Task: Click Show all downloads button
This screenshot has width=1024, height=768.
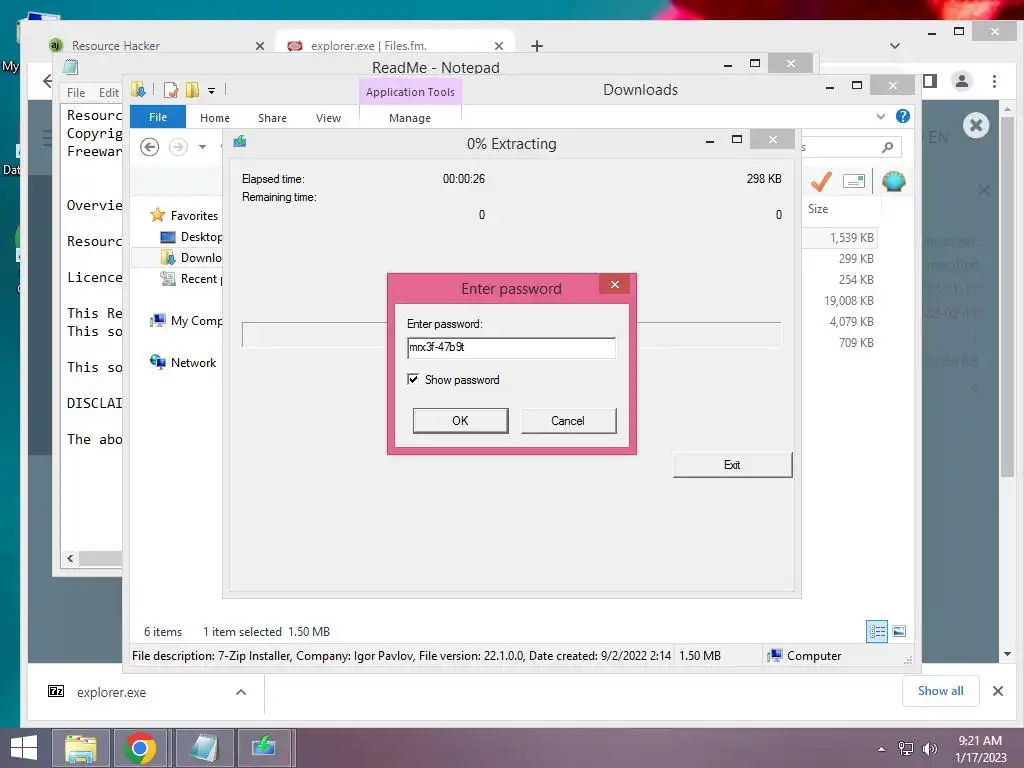Action: [x=940, y=691]
